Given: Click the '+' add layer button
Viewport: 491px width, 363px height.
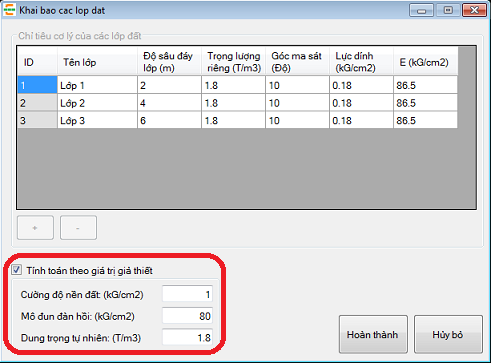Looking at the screenshot, I should pos(35,228).
